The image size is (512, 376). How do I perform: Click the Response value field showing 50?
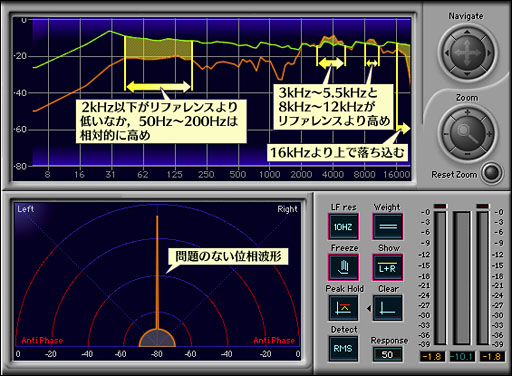[387, 354]
